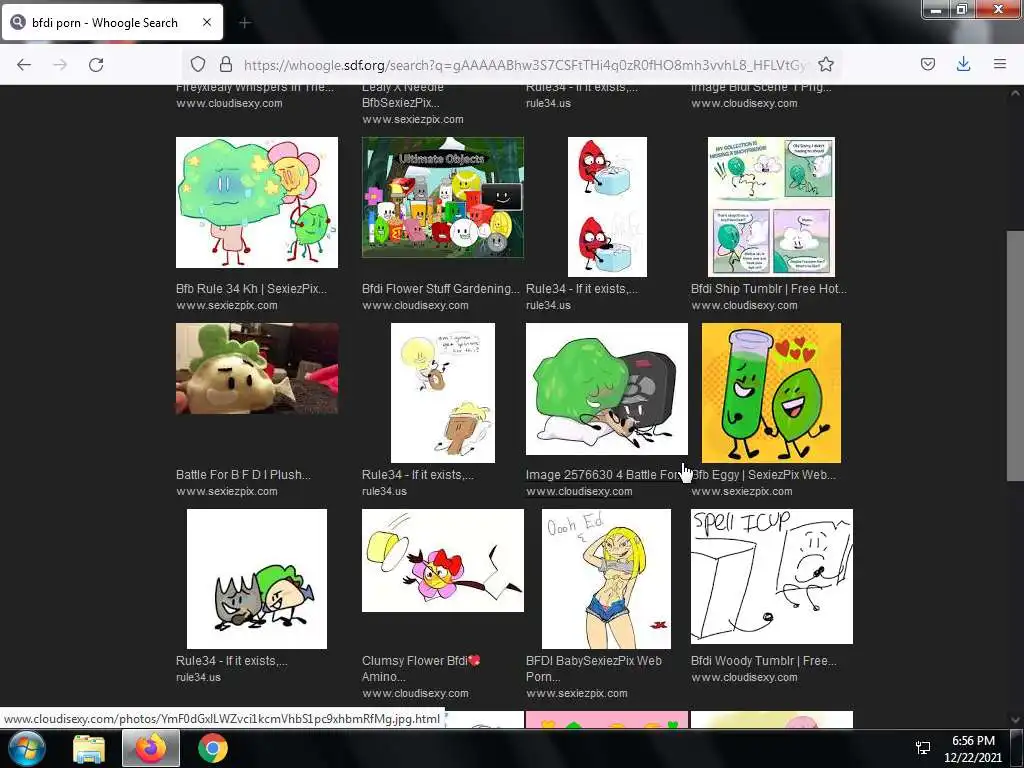Open the taskbar clock showing 6:56 PM
This screenshot has width=1024, height=768.
click(973, 749)
